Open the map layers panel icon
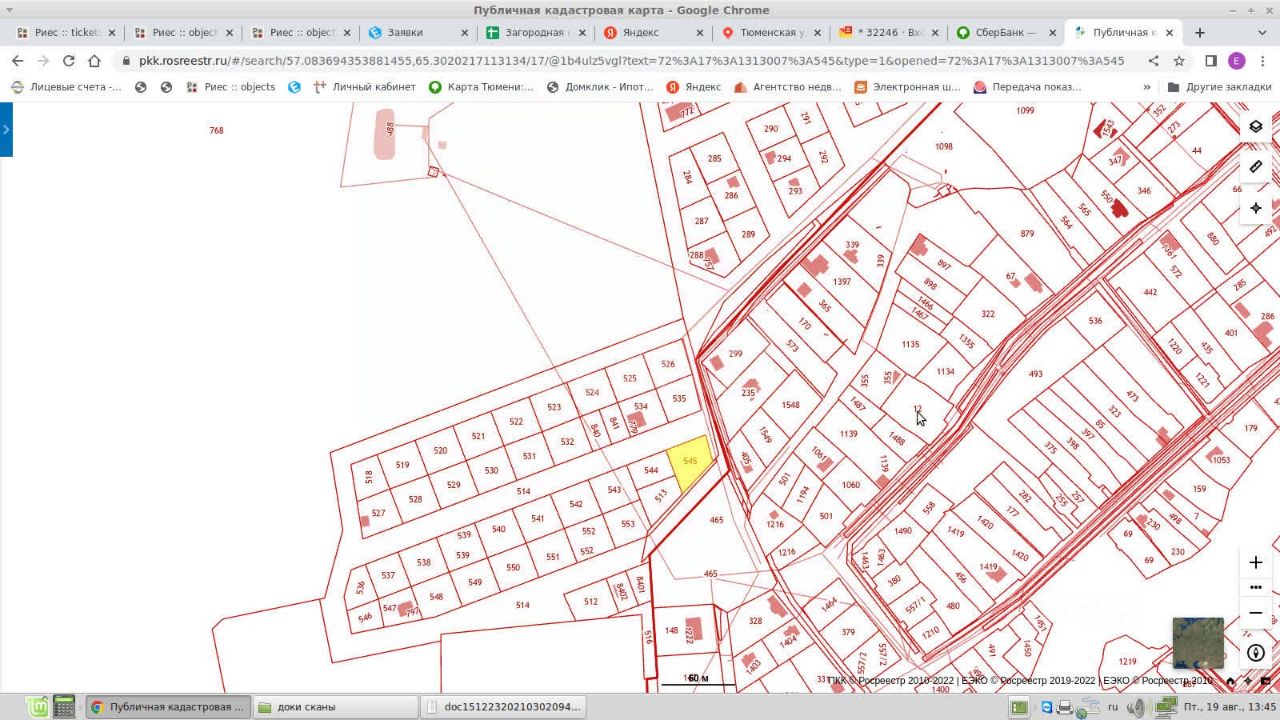 point(1256,126)
